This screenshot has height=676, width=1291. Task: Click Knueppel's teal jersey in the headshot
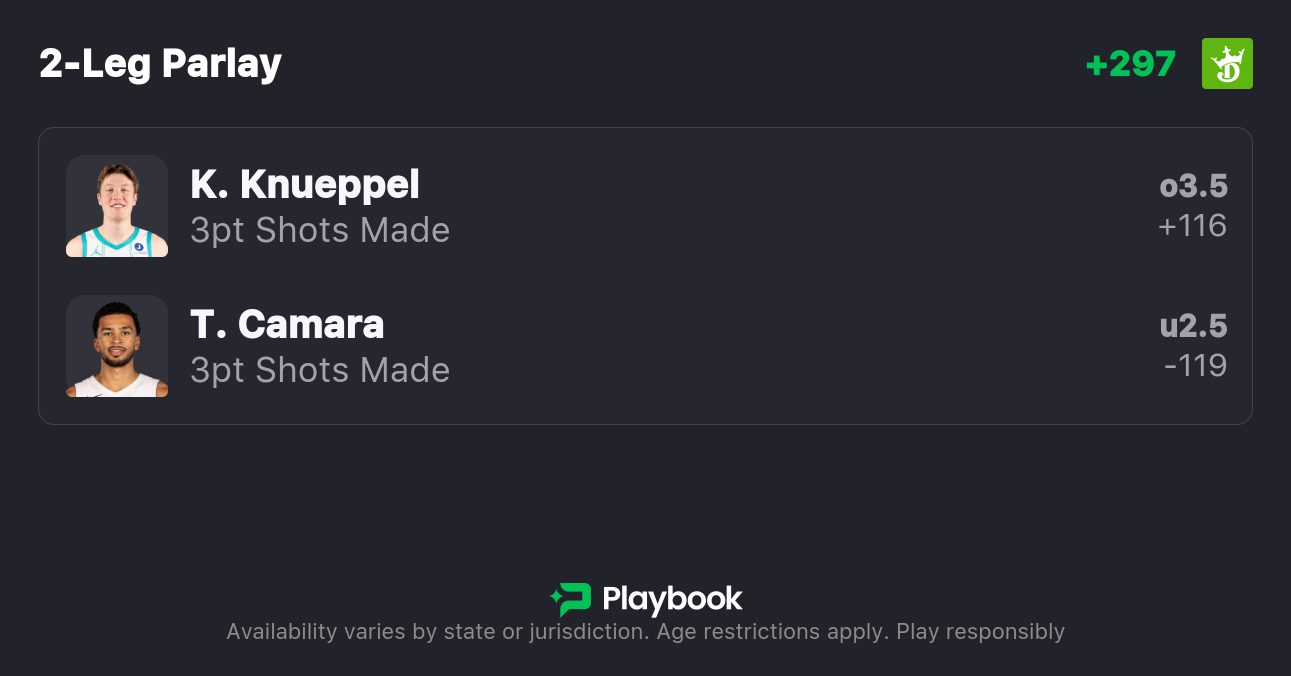tap(117, 244)
